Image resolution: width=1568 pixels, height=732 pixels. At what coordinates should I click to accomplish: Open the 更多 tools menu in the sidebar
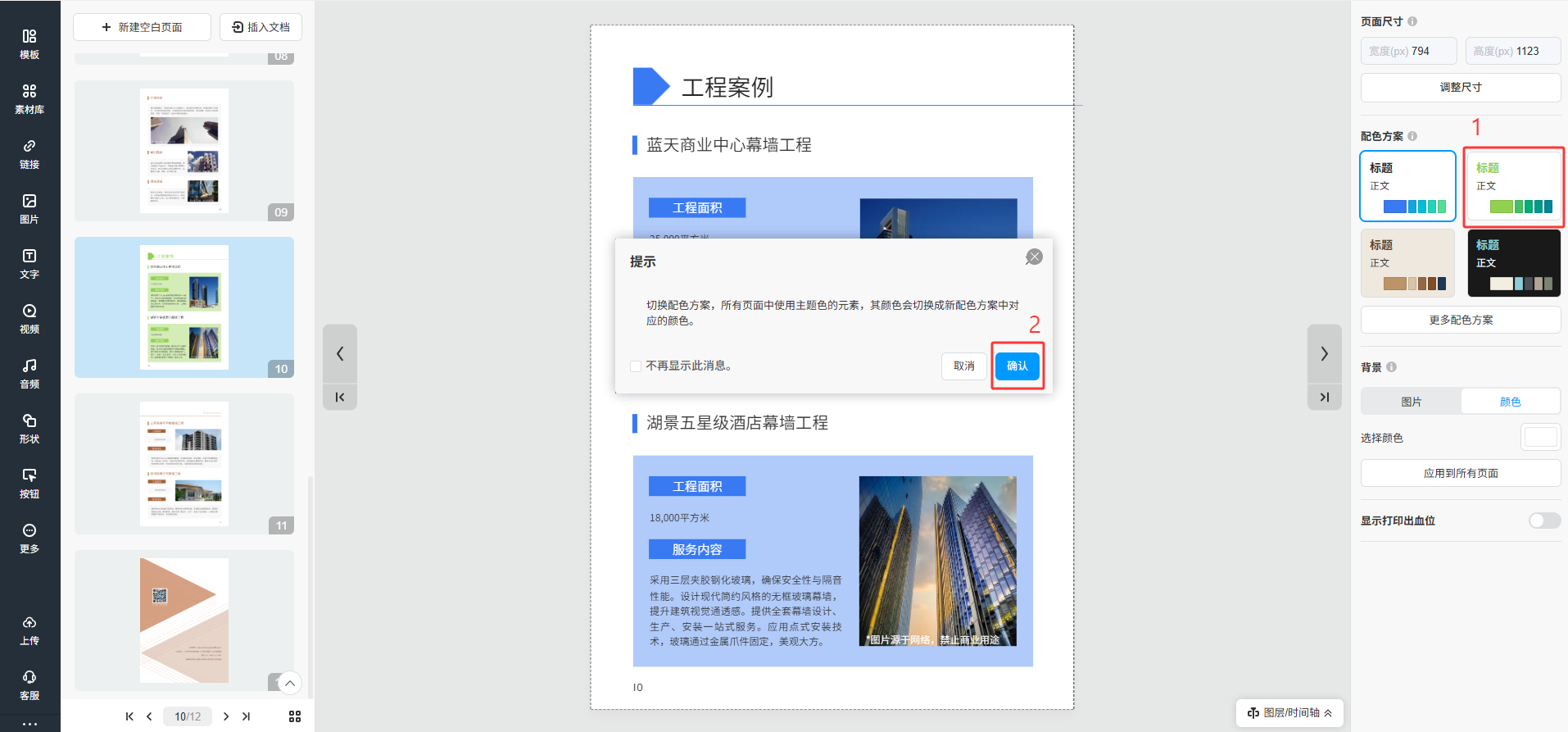29,539
